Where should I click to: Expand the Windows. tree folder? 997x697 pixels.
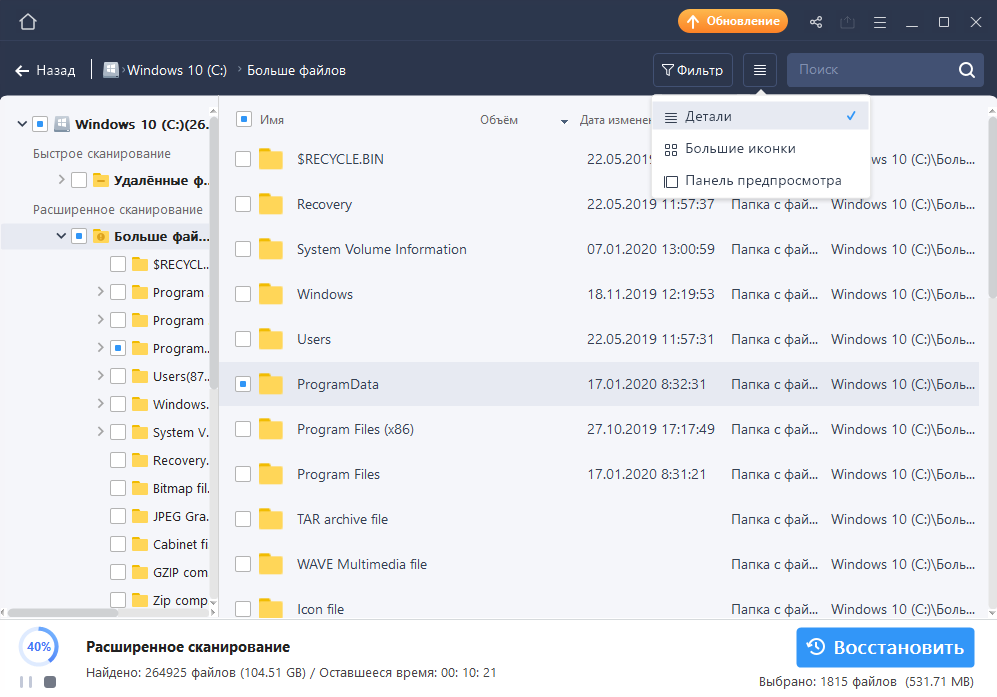click(100, 403)
